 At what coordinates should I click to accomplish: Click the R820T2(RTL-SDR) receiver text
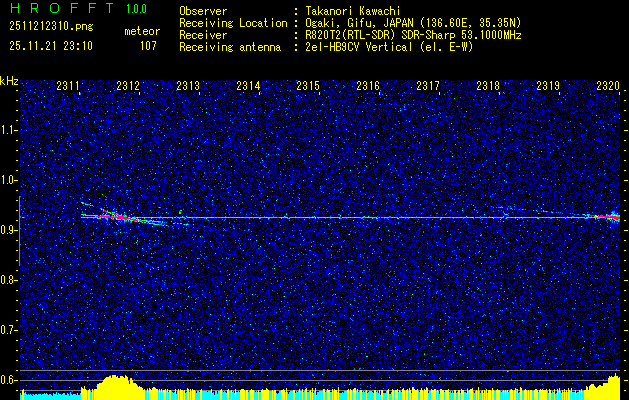click(x=413, y=35)
